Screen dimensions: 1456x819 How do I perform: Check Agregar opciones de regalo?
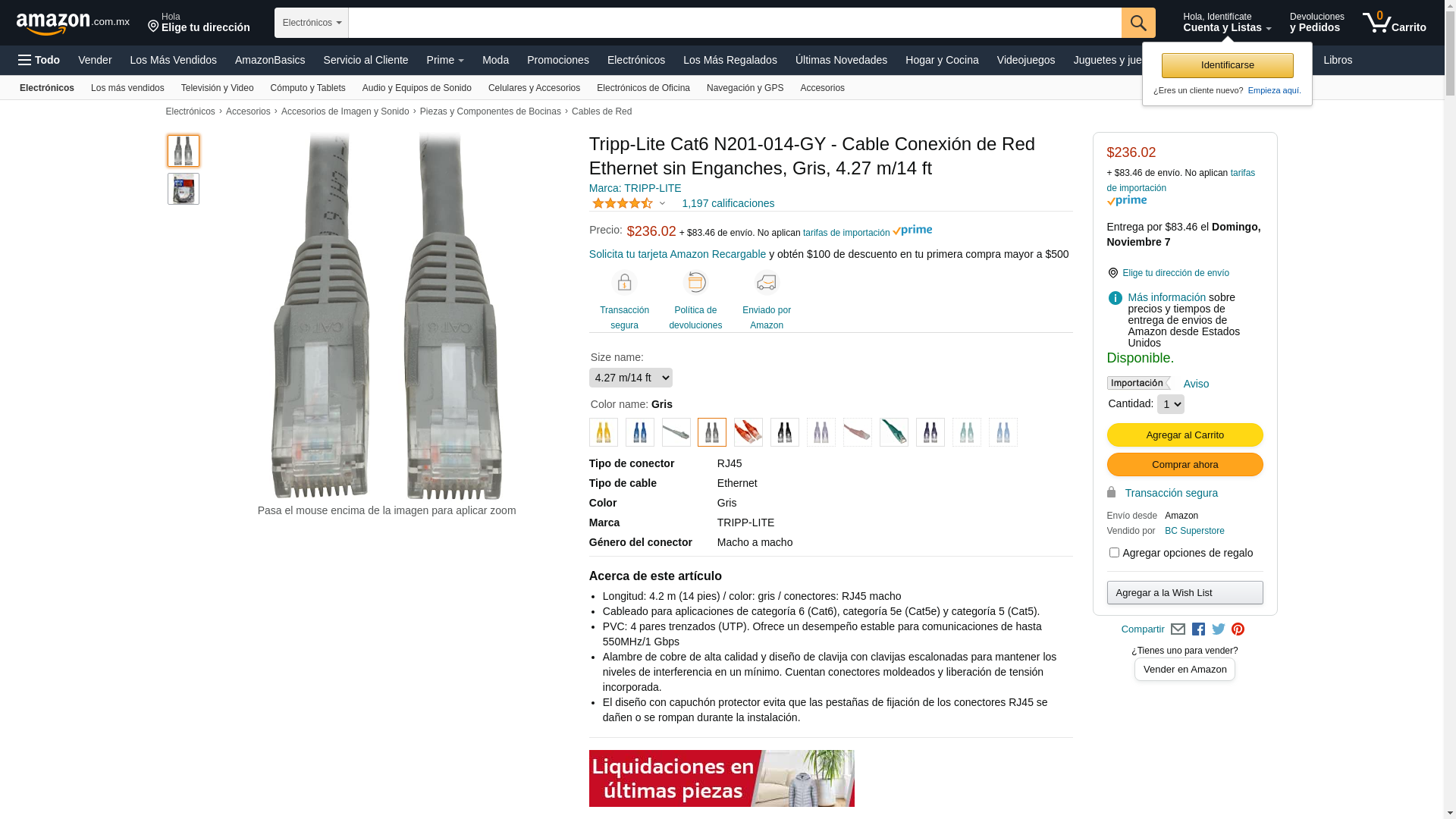(x=1114, y=553)
